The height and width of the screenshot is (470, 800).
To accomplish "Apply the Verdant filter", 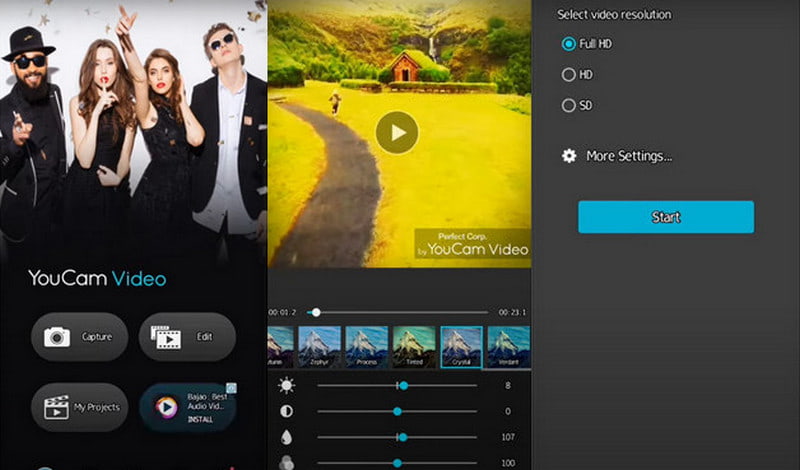I will point(509,347).
